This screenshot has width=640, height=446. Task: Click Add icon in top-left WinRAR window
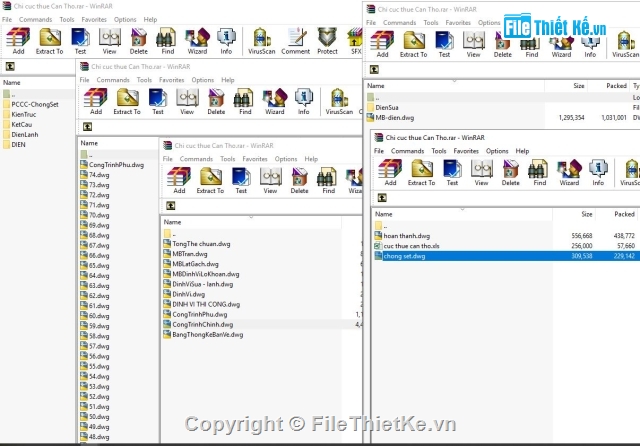point(18,41)
